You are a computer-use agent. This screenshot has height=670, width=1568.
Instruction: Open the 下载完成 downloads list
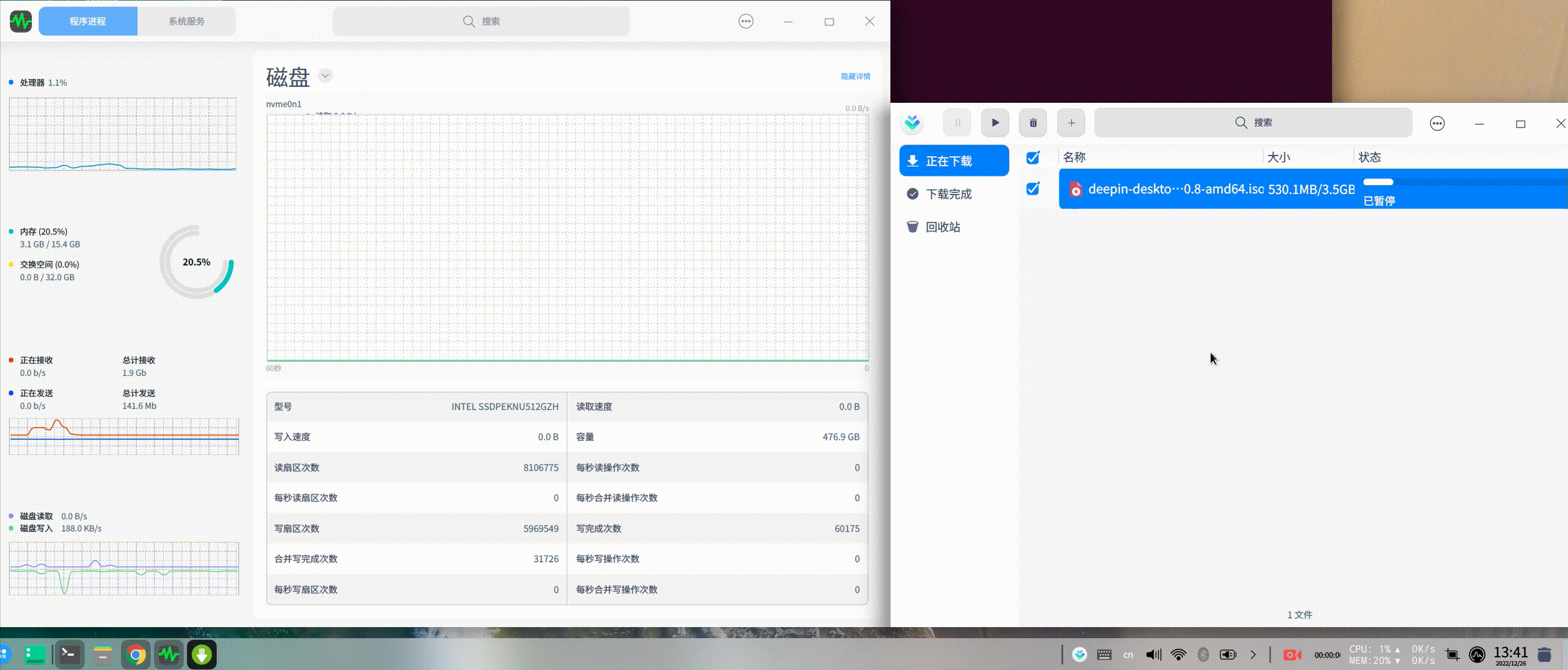coord(951,194)
